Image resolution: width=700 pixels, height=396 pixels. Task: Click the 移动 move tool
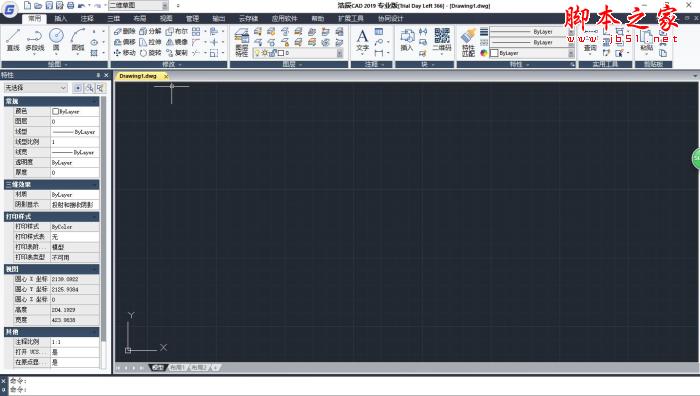click(x=124, y=53)
